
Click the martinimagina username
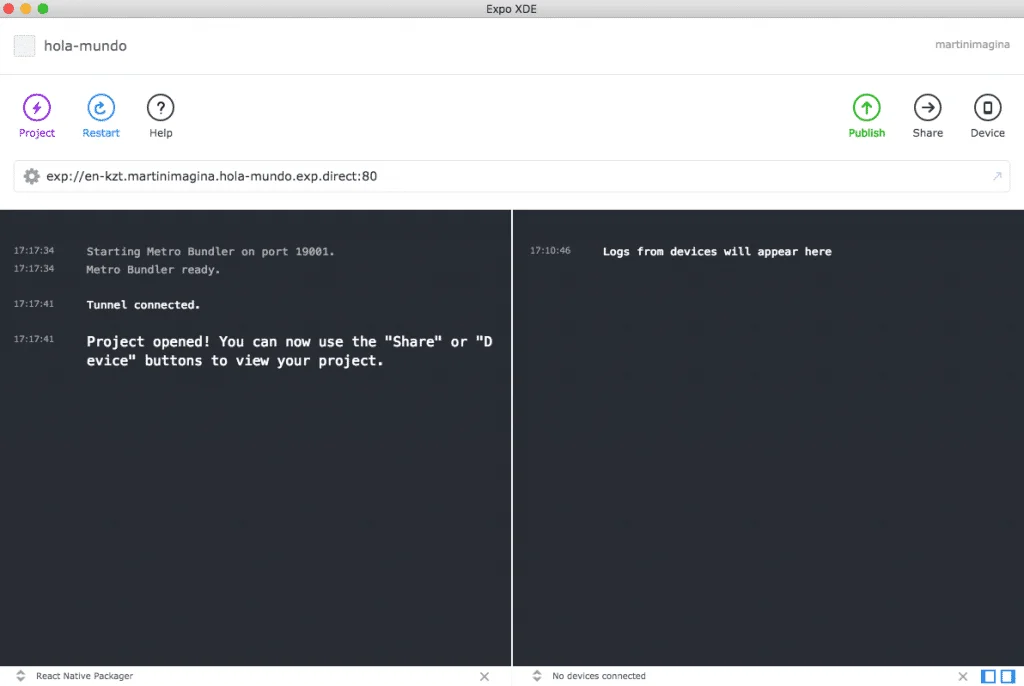click(x=972, y=44)
